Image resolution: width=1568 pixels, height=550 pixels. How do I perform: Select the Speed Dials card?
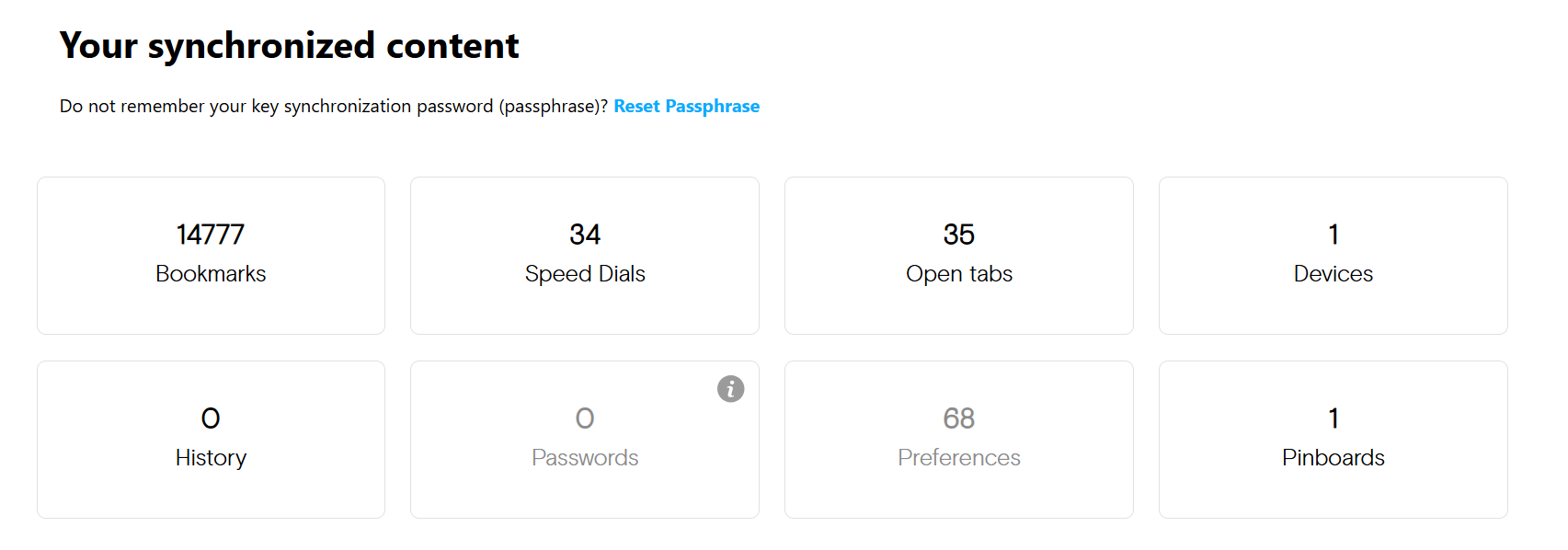pyautogui.click(x=585, y=256)
